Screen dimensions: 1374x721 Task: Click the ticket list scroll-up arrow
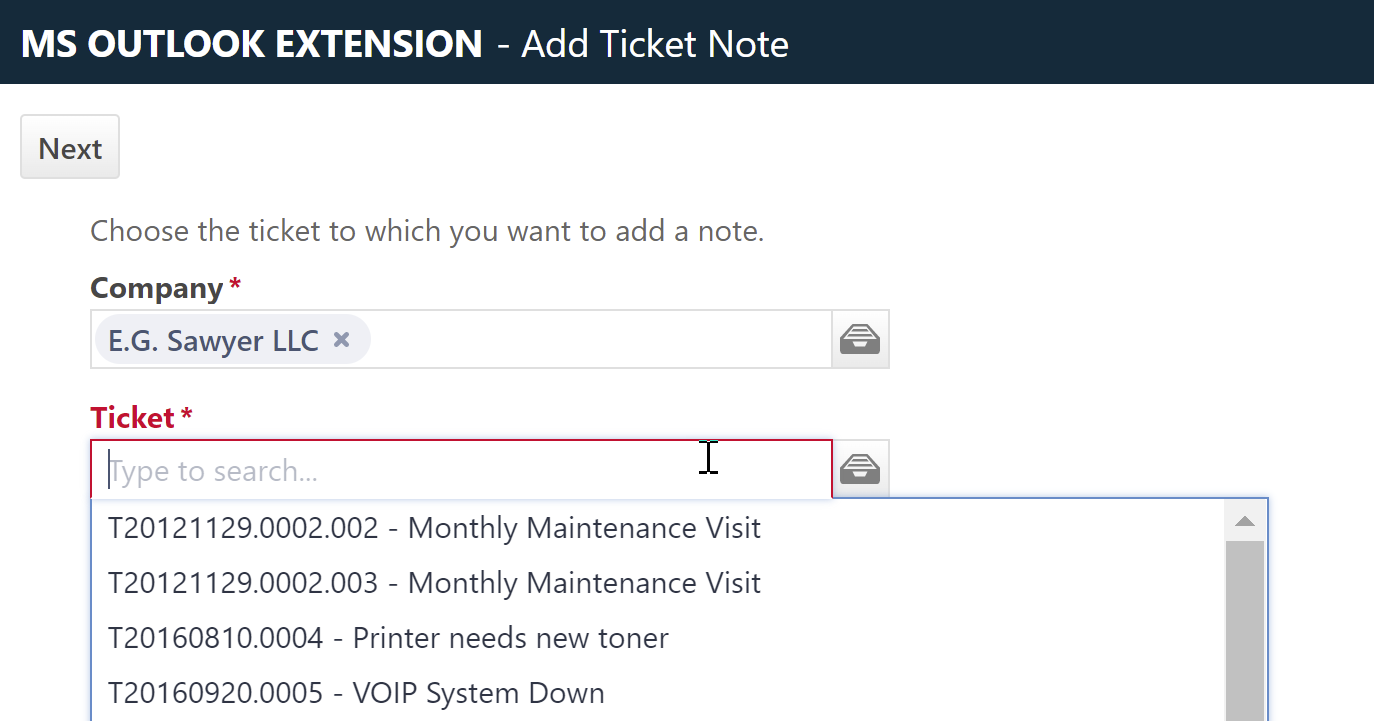[x=1245, y=521]
